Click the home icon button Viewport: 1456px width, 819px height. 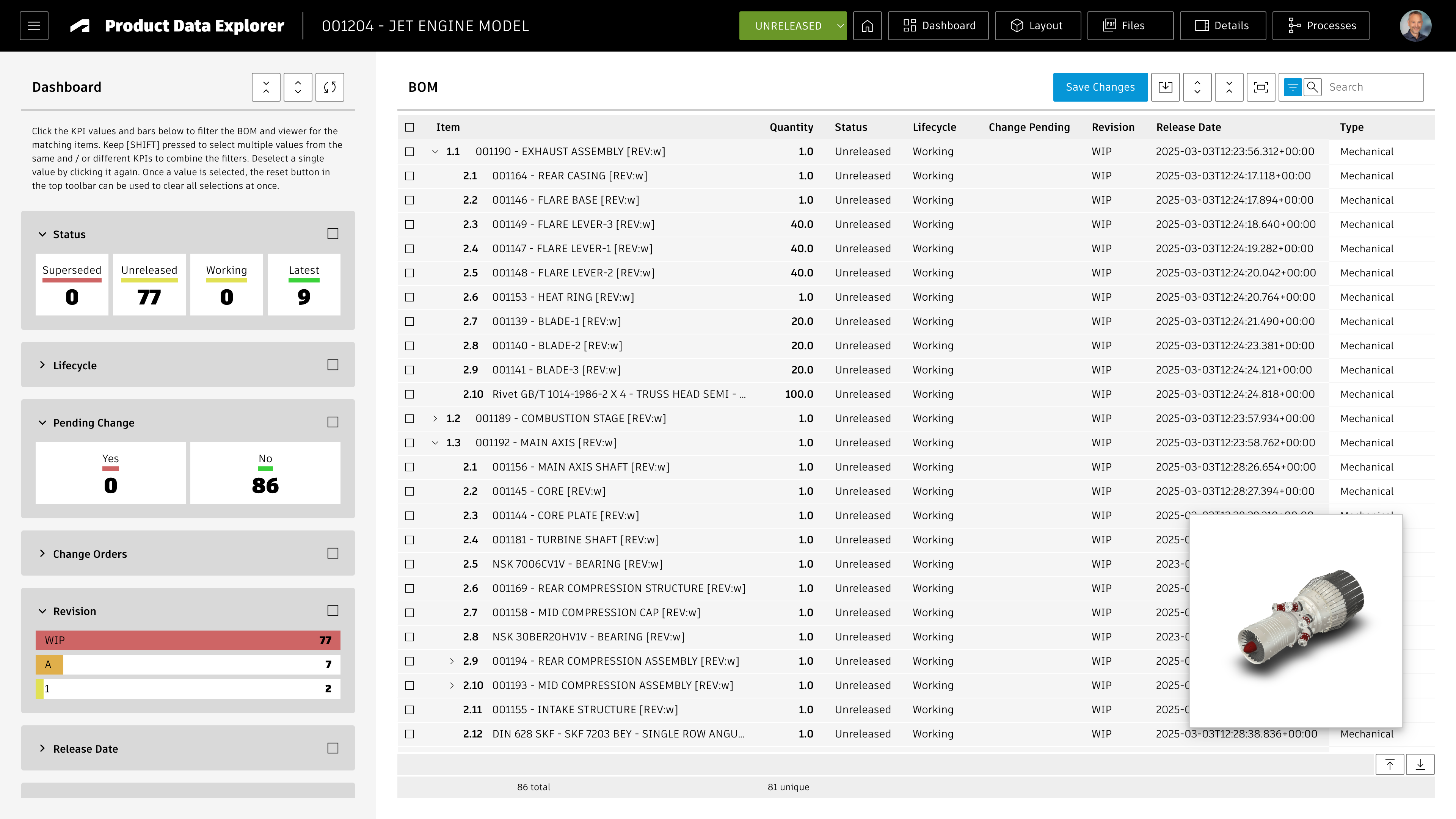click(867, 26)
